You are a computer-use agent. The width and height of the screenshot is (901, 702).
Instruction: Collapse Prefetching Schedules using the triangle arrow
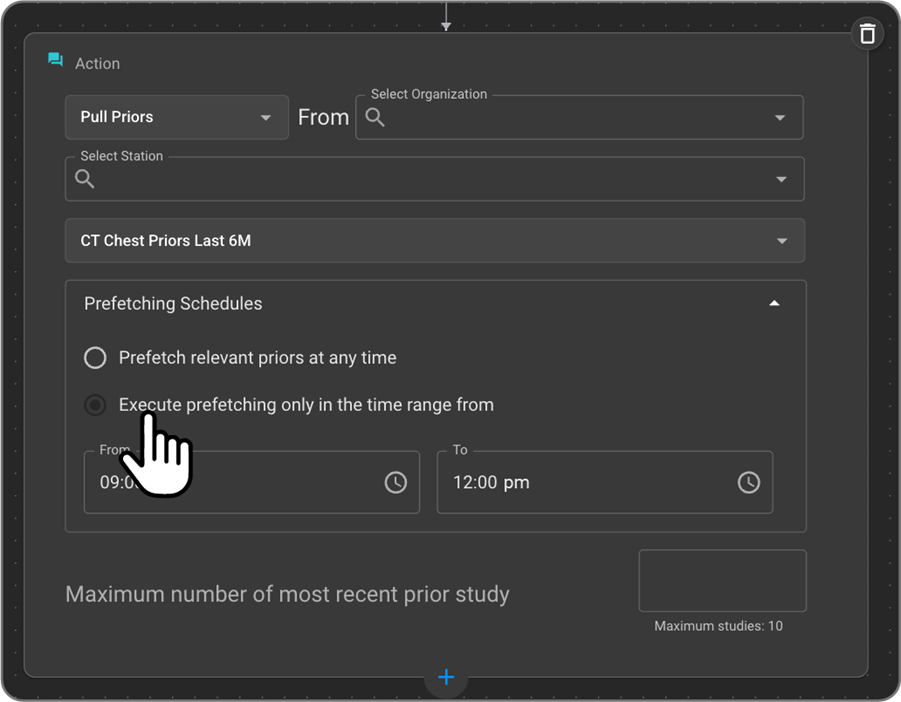[x=773, y=303]
